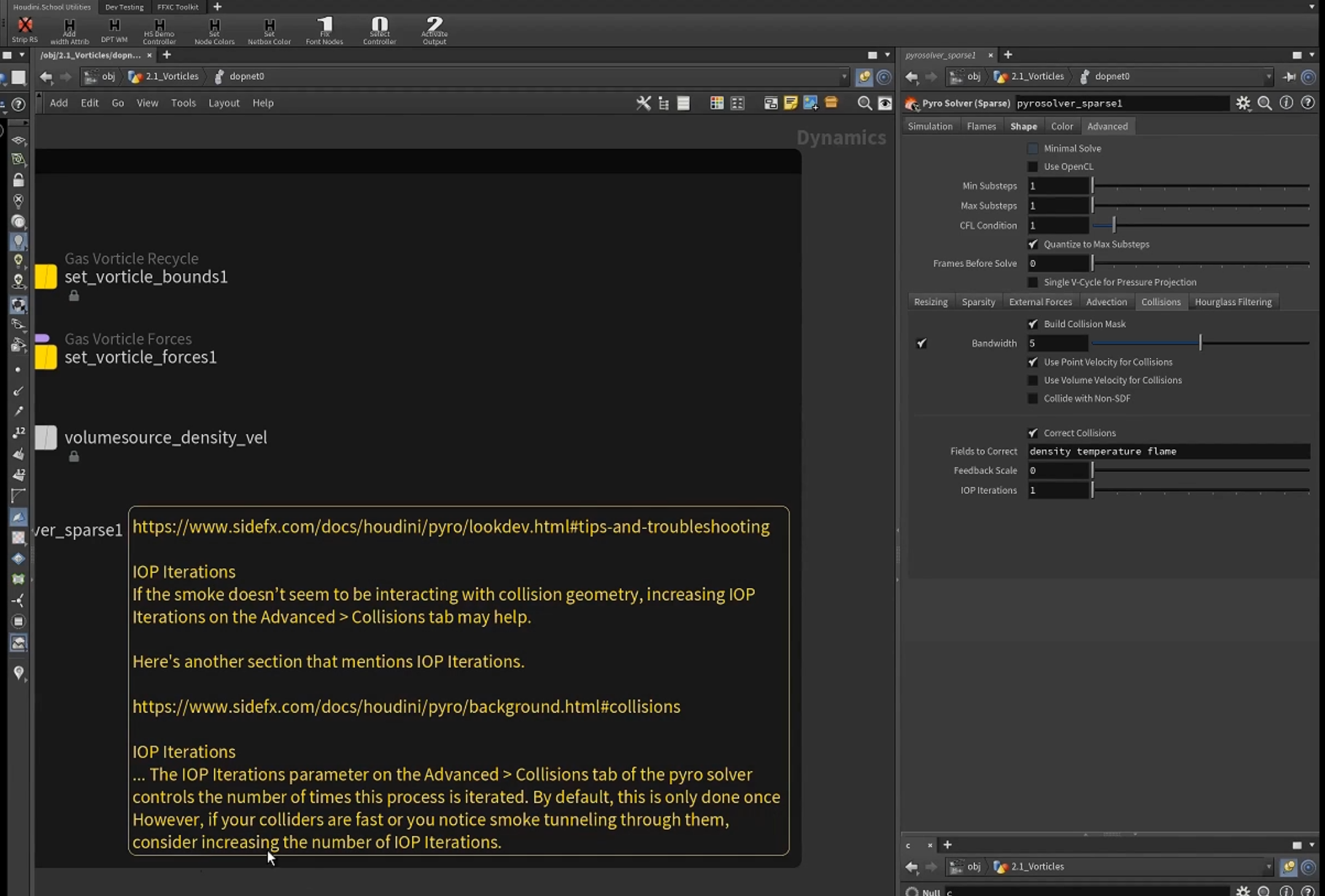Enable Collide with Non-SDF checkbox
1325x896 pixels.
pos(1033,398)
